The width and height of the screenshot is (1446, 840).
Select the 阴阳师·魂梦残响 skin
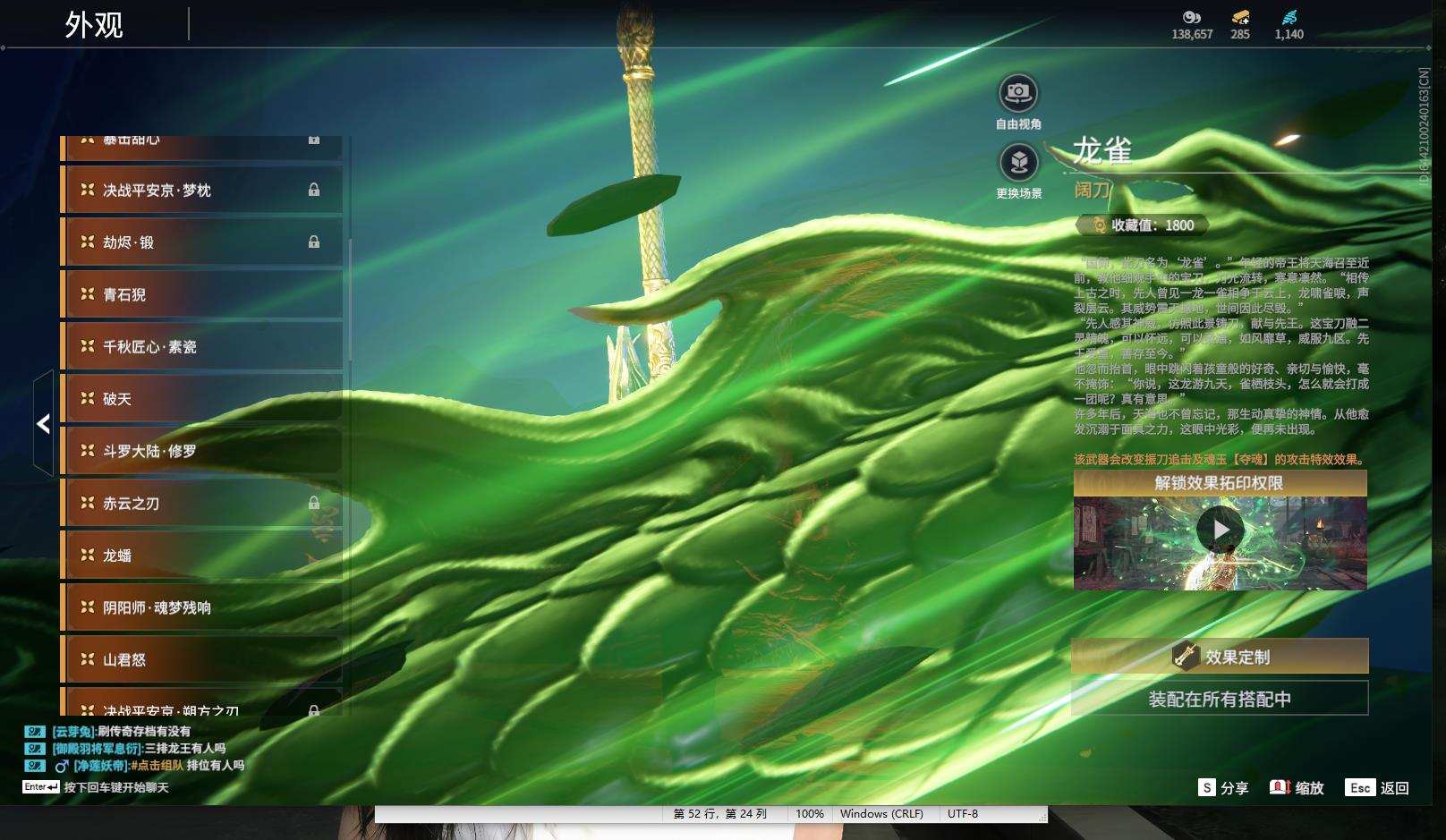pyautogui.click(x=201, y=607)
